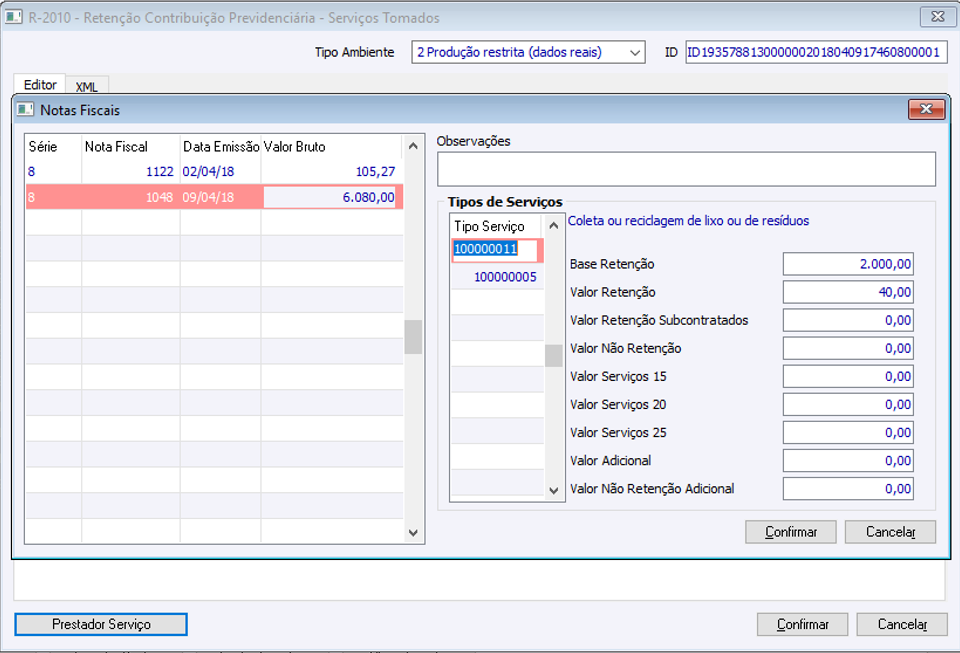Select nota fiscal 1122 row
Viewport: 960px width, 653px height.
point(214,172)
